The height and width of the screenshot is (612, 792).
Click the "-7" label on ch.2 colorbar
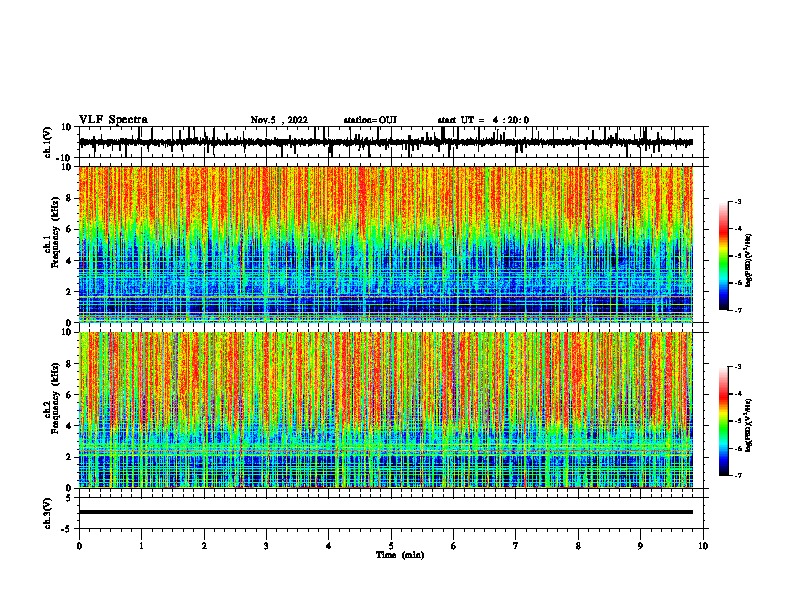pyautogui.click(x=737, y=475)
